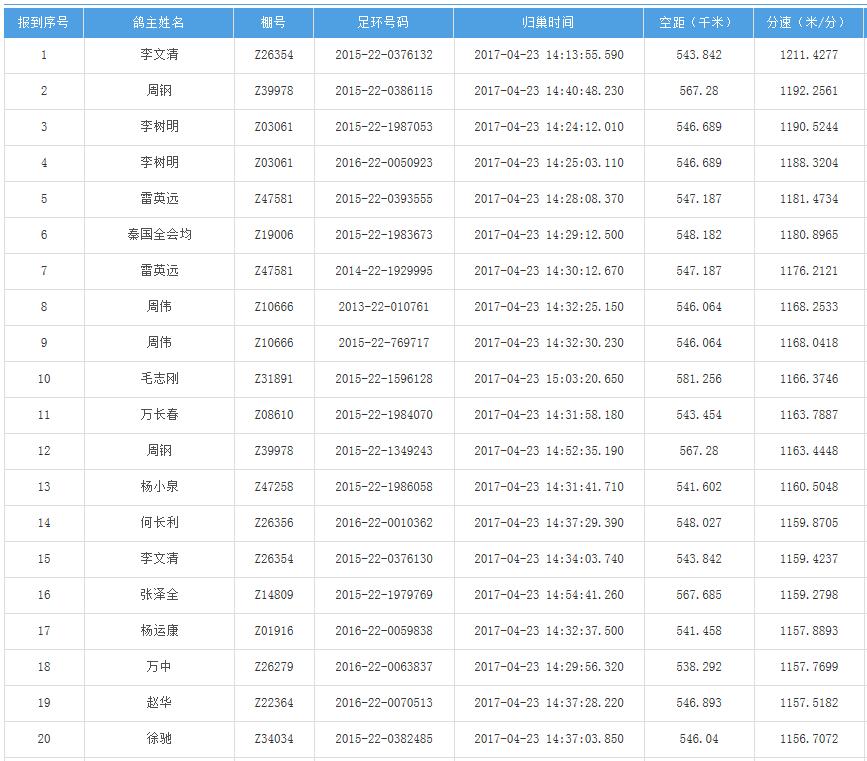Click owner name 徐驰 in row 20

tap(158, 739)
